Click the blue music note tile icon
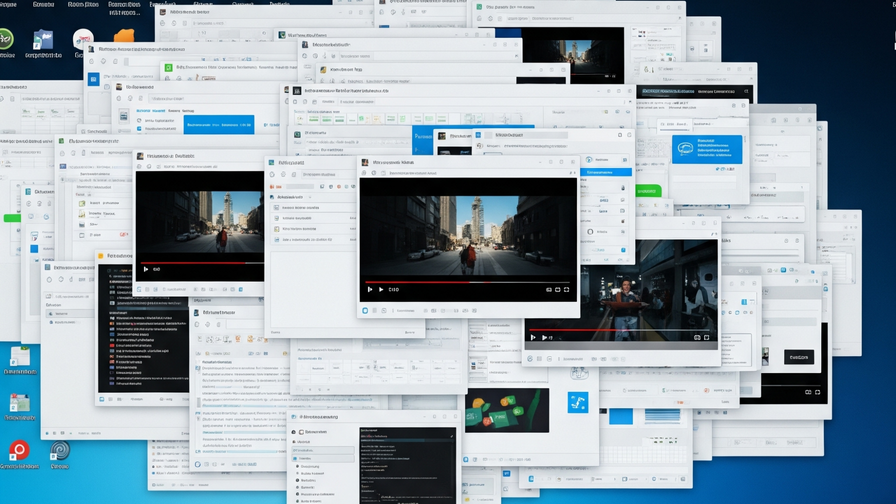Screen dimensions: 896x504 click(578, 402)
